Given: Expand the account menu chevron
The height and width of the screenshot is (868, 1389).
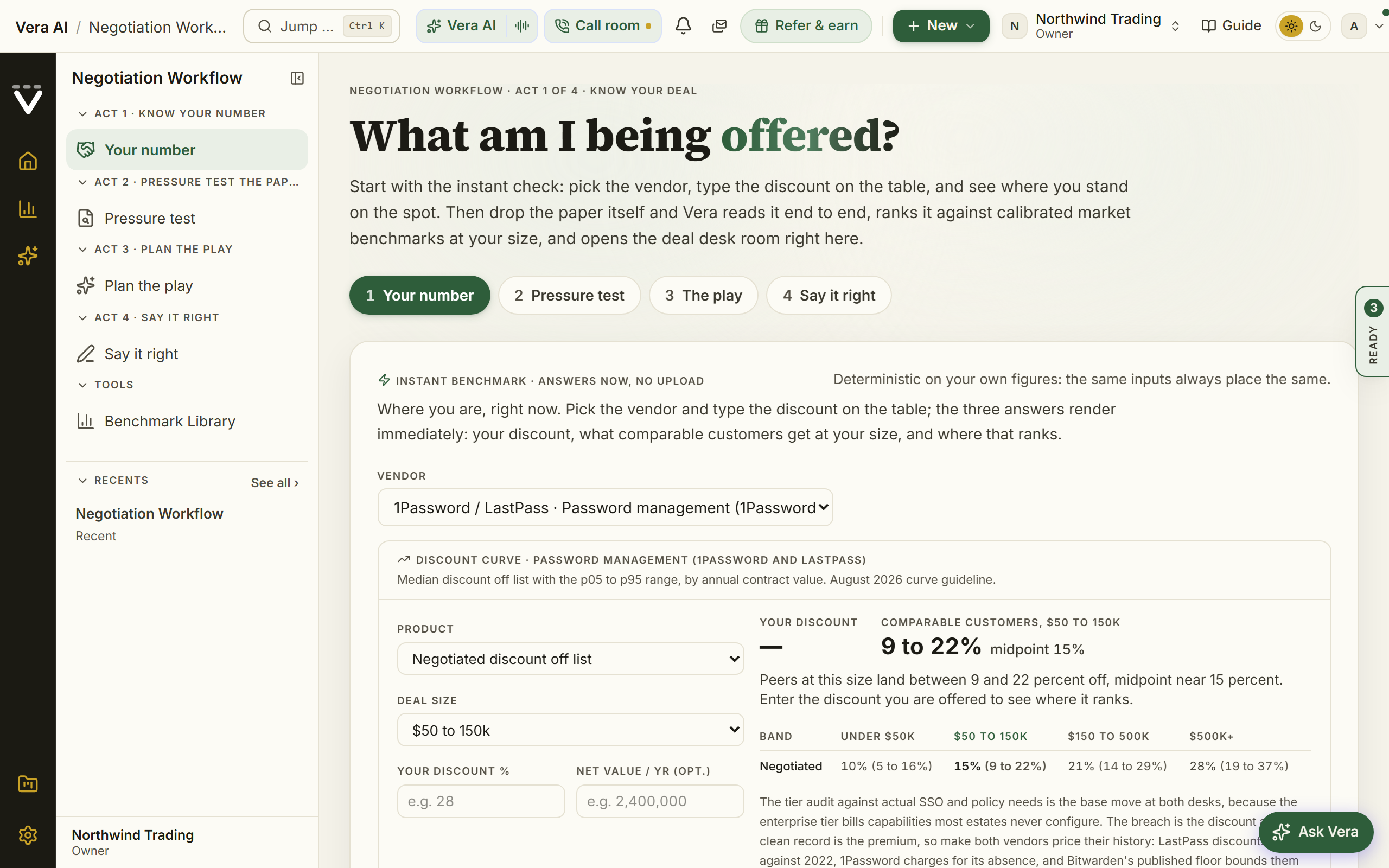Looking at the screenshot, I should (x=1379, y=26).
